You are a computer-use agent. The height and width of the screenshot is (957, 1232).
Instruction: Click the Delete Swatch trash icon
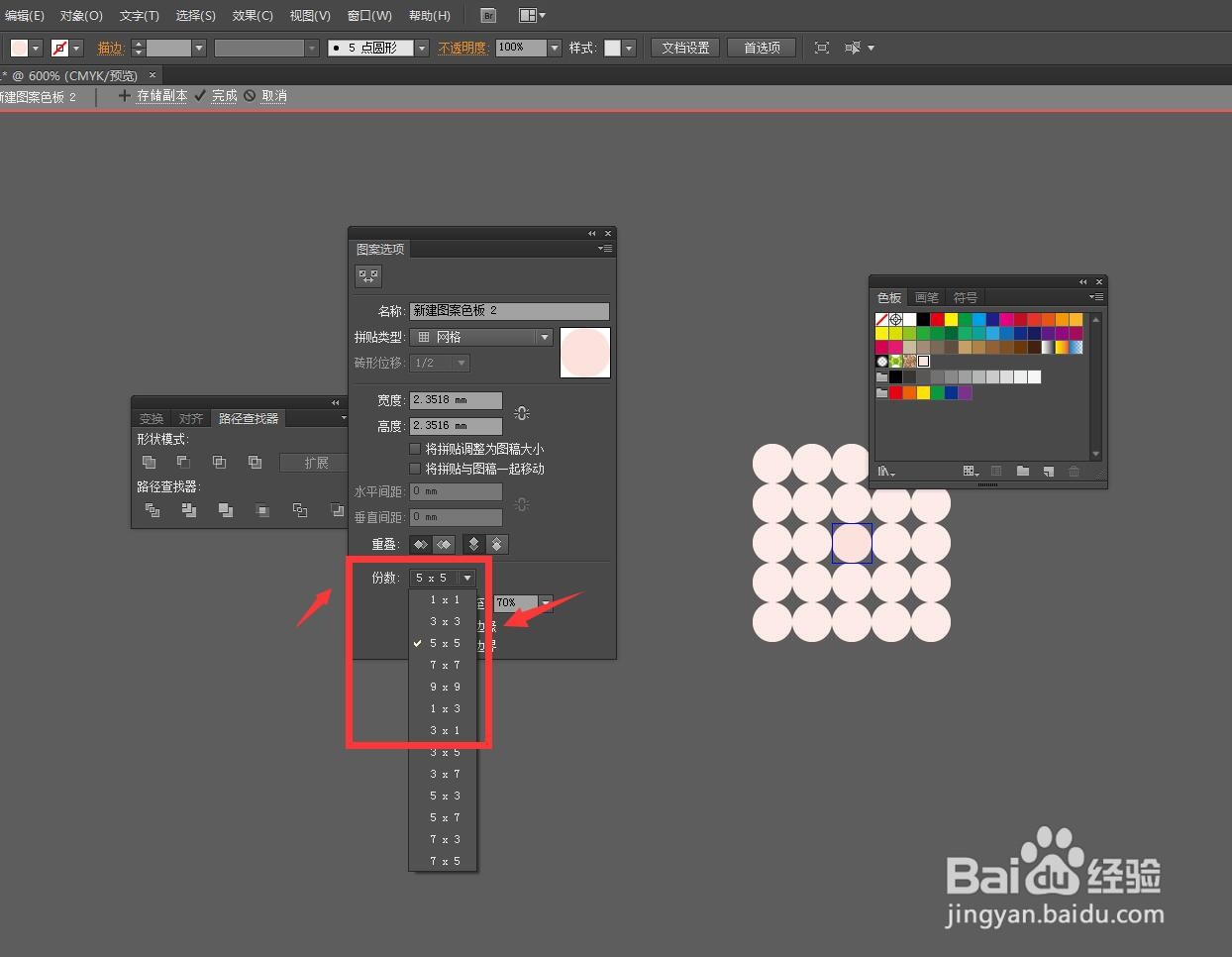click(1074, 472)
